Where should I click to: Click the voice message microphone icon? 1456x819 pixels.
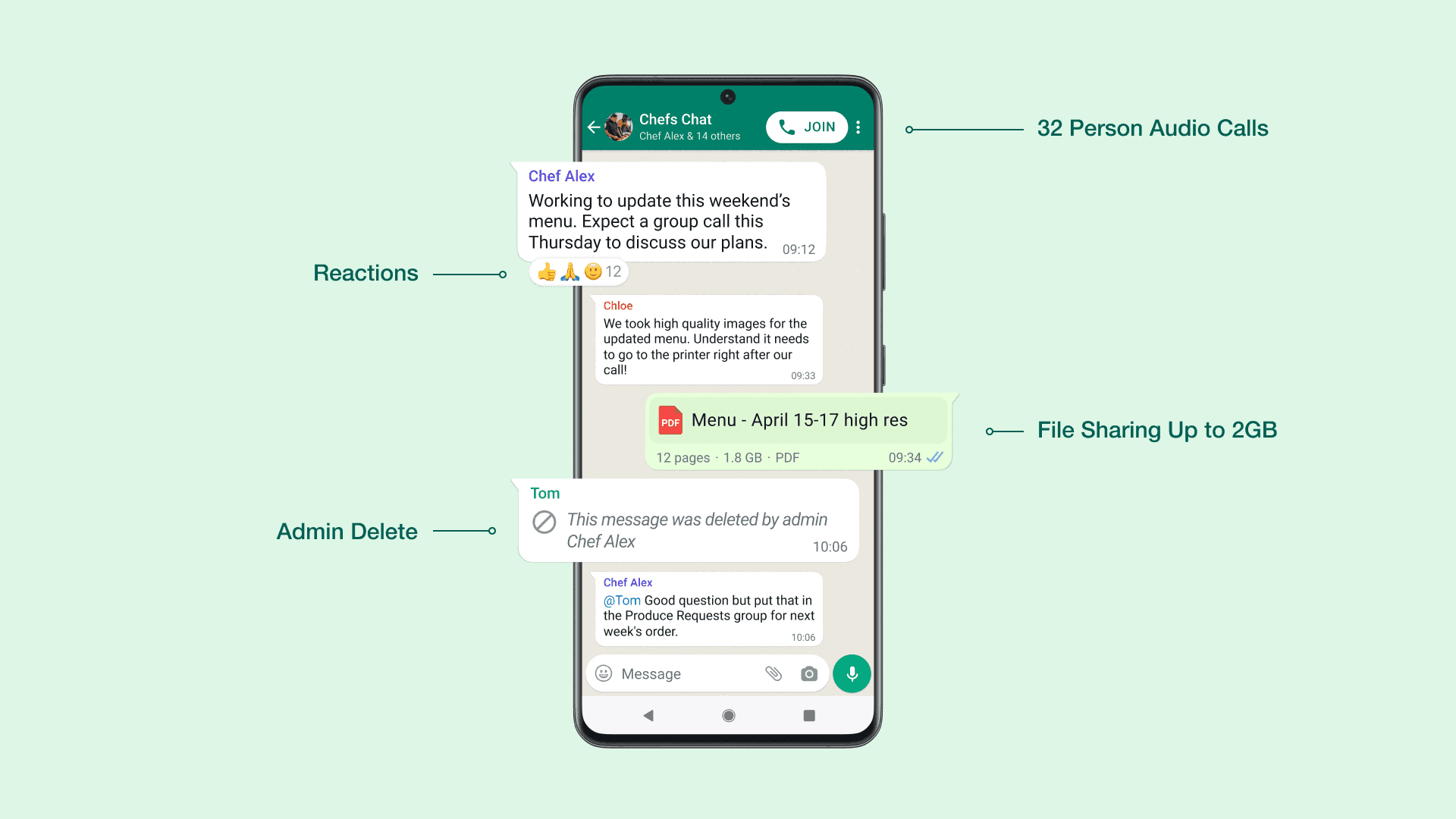tap(852, 673)
